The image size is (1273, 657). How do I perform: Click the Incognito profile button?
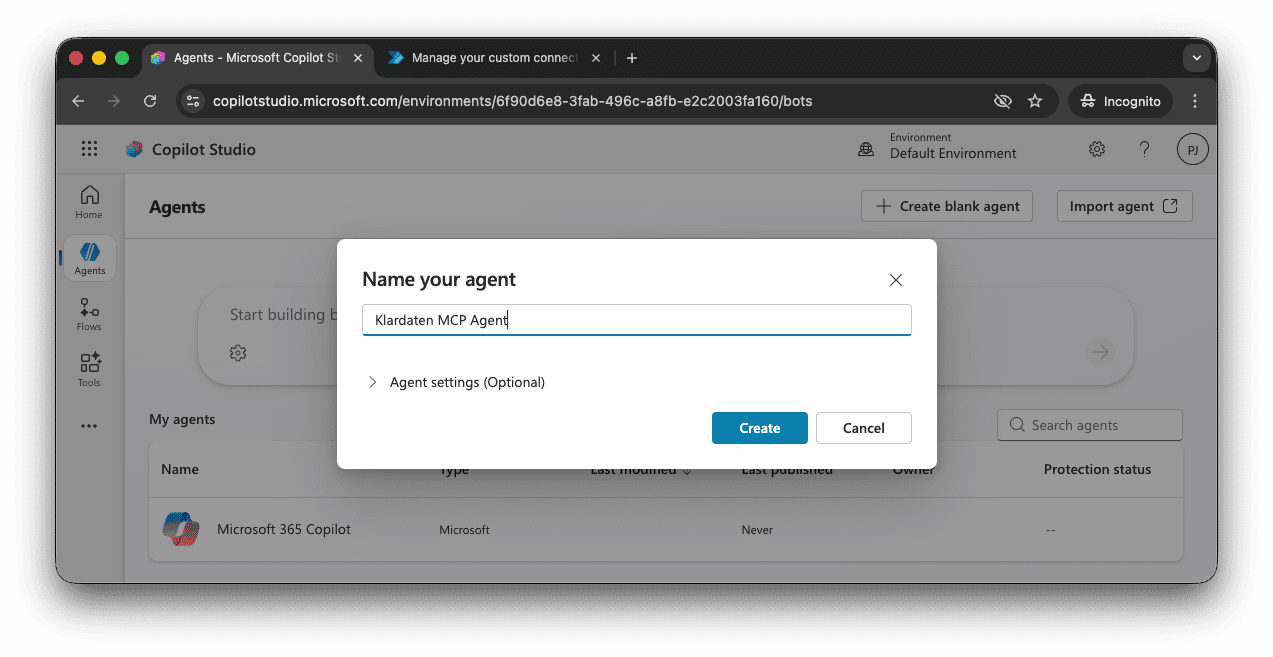tap(1120, 101)
